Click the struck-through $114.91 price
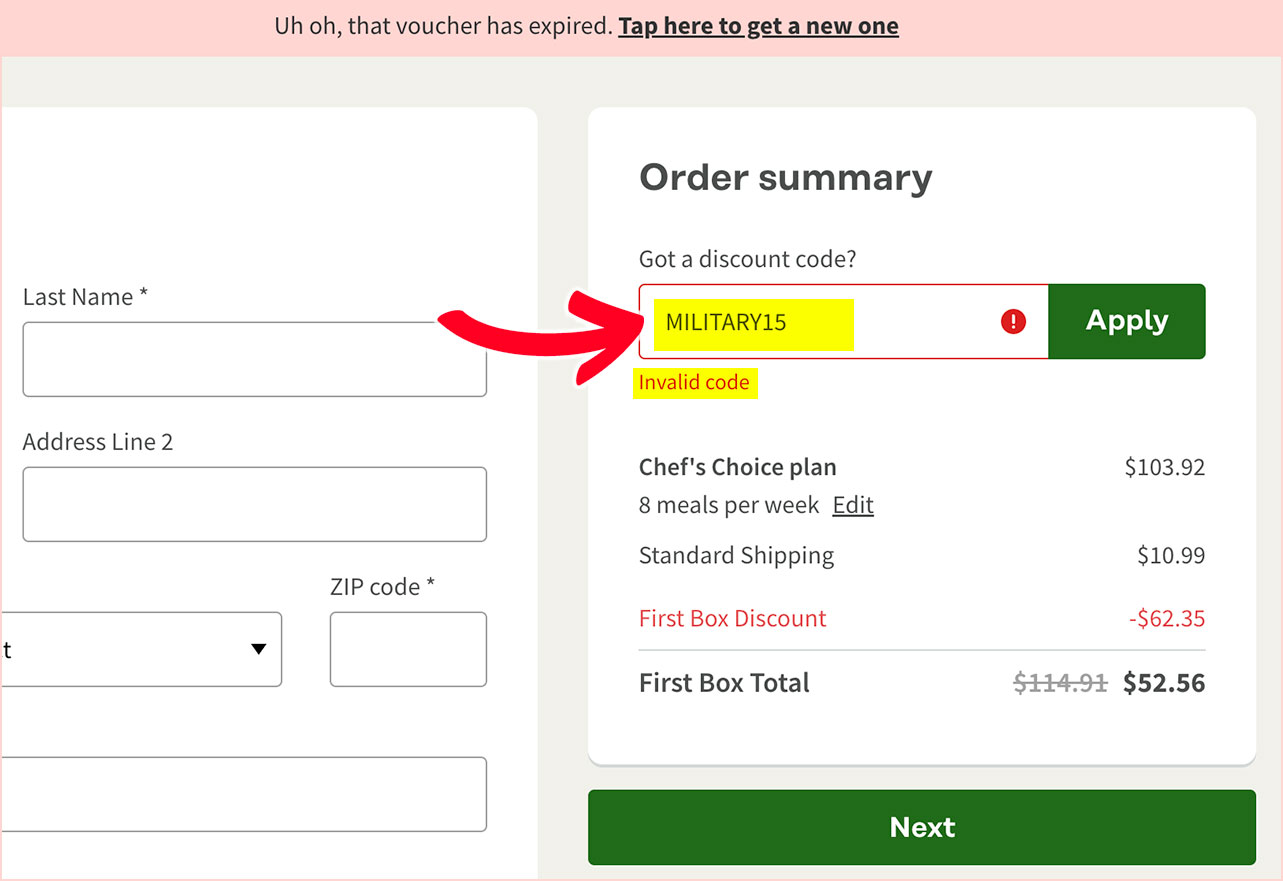Viewport: 1283px width, 881px height. [1060, 683]
